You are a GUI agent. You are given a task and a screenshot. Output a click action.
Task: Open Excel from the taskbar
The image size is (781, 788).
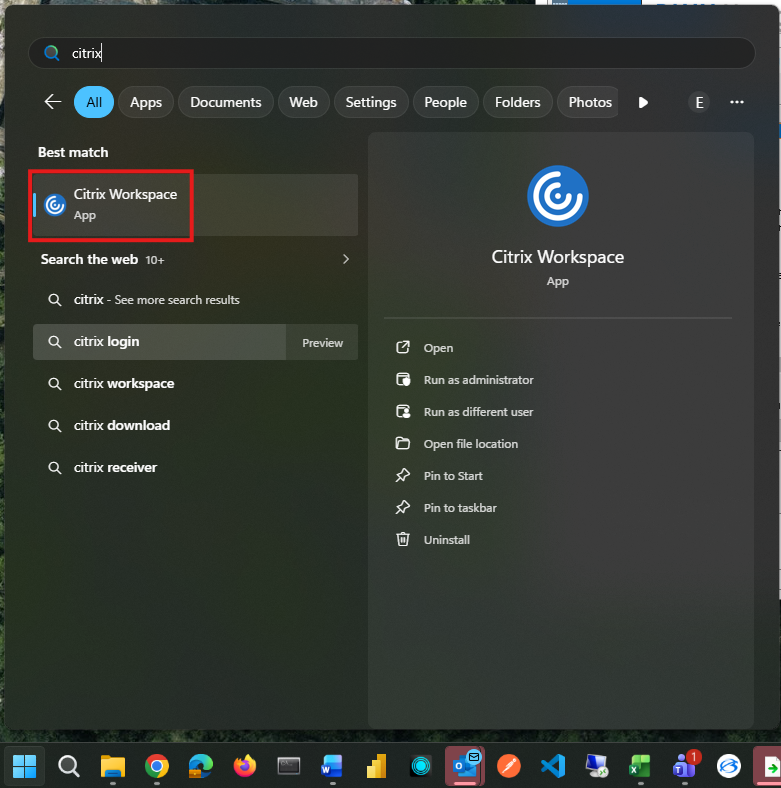640,766
